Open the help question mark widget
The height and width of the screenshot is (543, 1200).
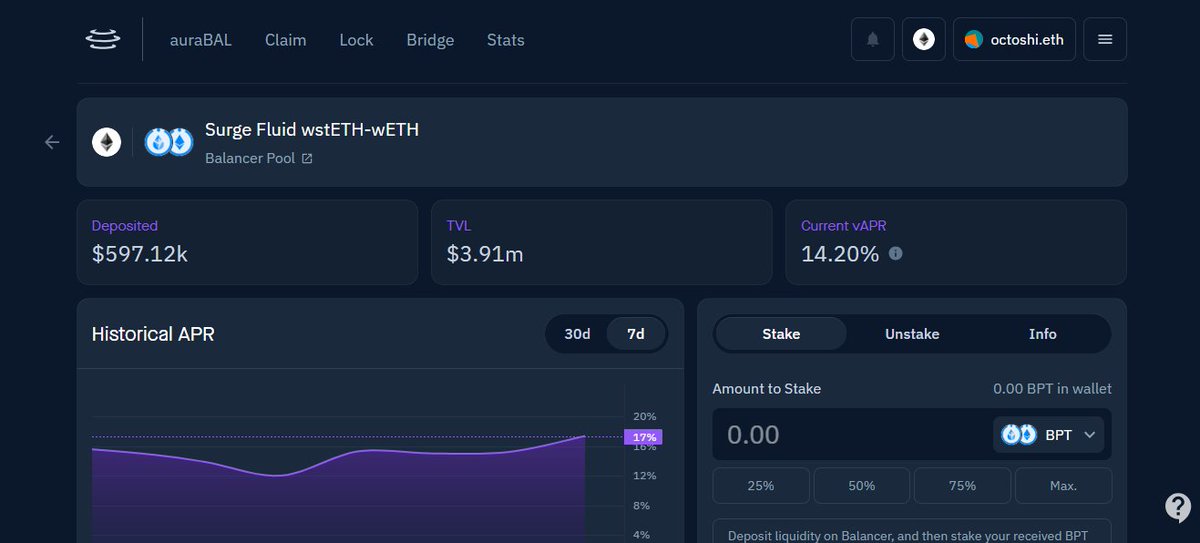click(1178, 507)
